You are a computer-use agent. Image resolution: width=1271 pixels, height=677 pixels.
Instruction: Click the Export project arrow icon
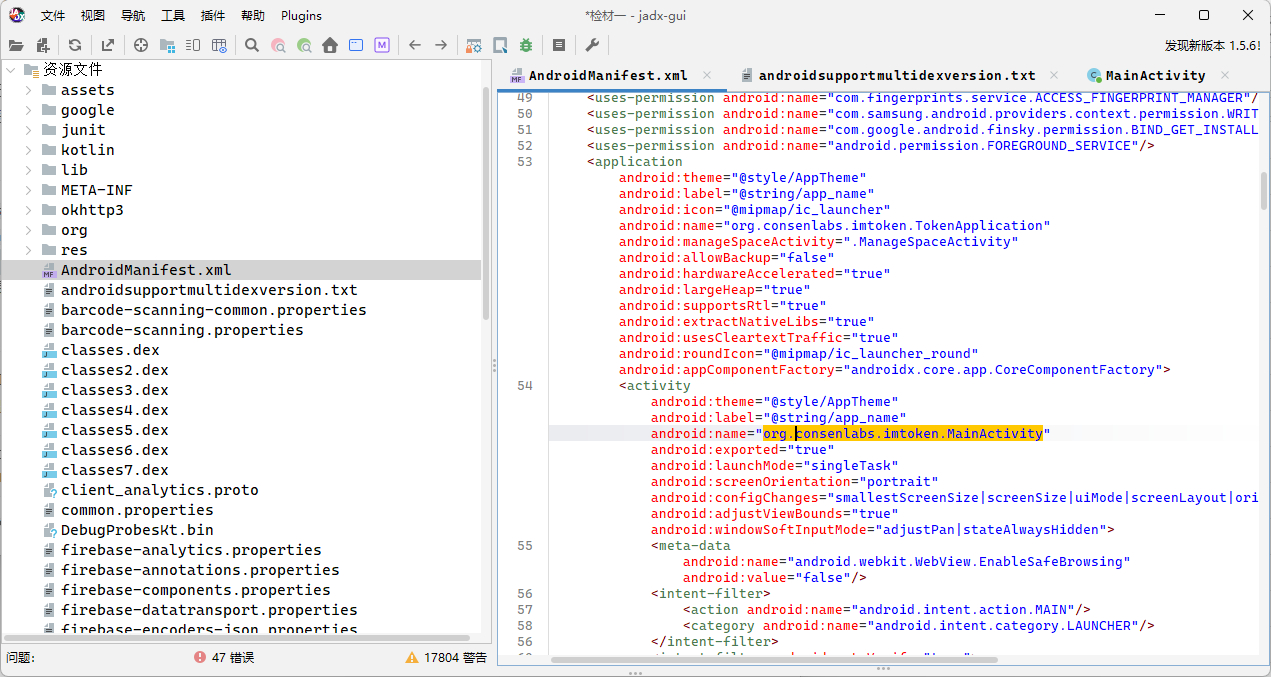[x=107, y=45]
